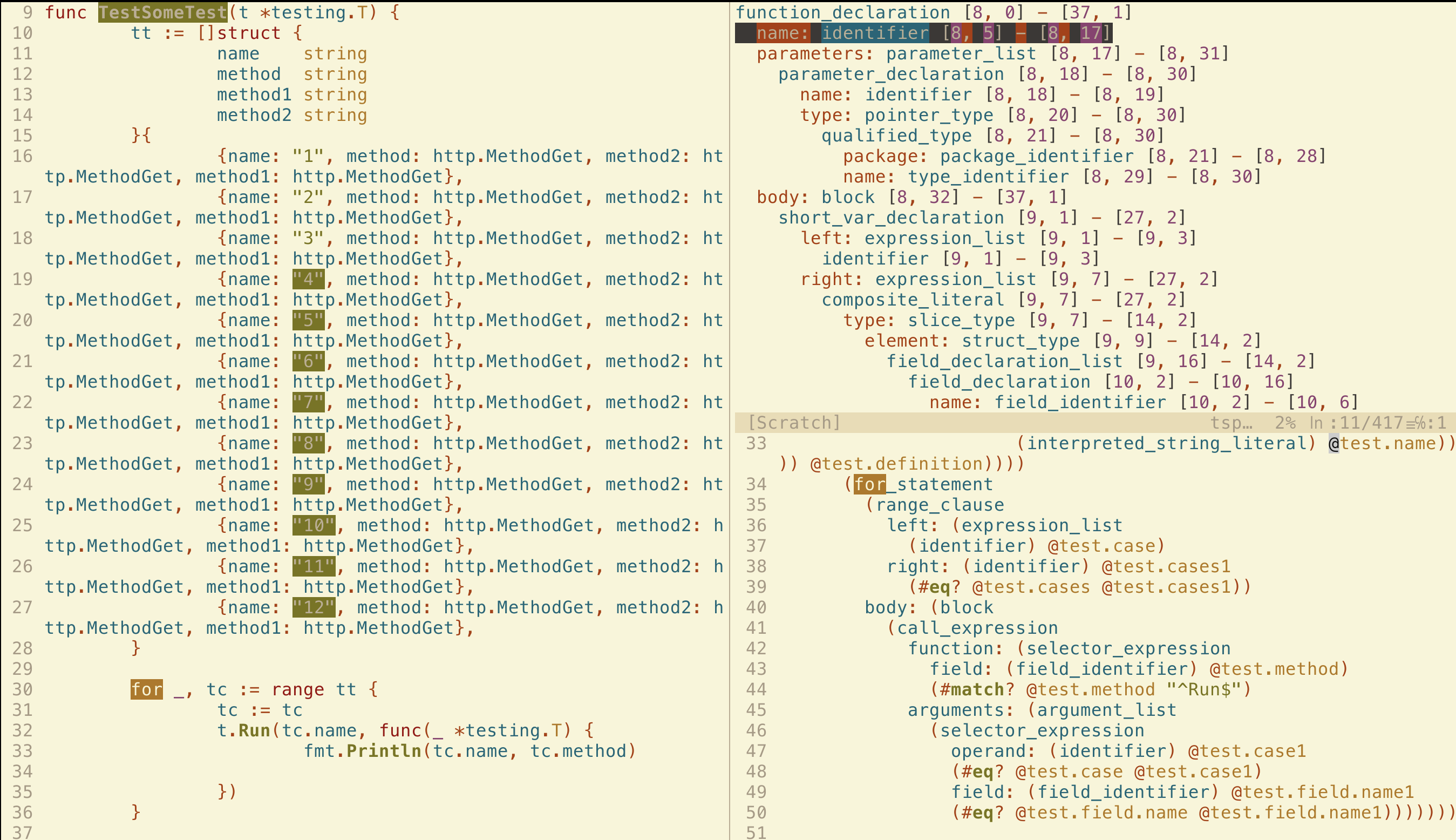Select the highlighted TestSomeTest function name
Image resolution: width=1456 pixels, height=840 pixels.
[163, 13]
